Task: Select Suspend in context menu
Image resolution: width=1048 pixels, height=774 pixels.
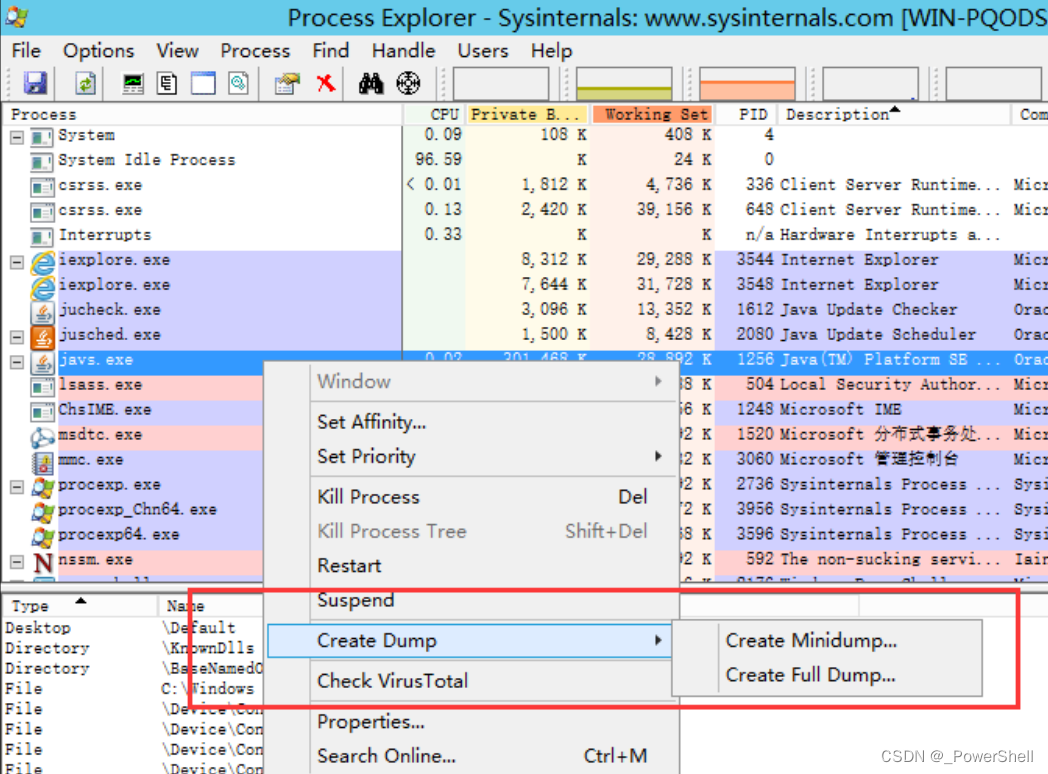Action: [473, 600]
